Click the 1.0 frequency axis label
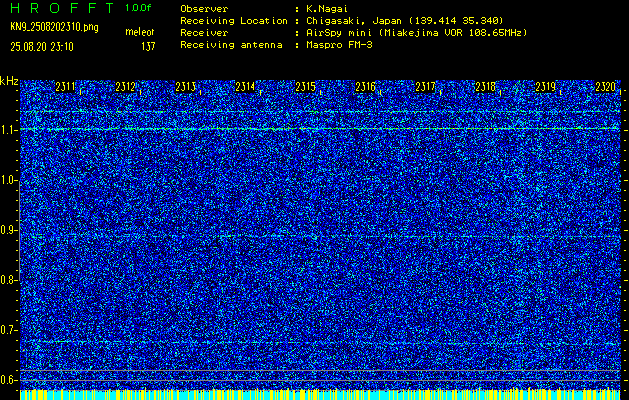The width and height of the screenshot is (629, 400). click(x=8, y=181)
